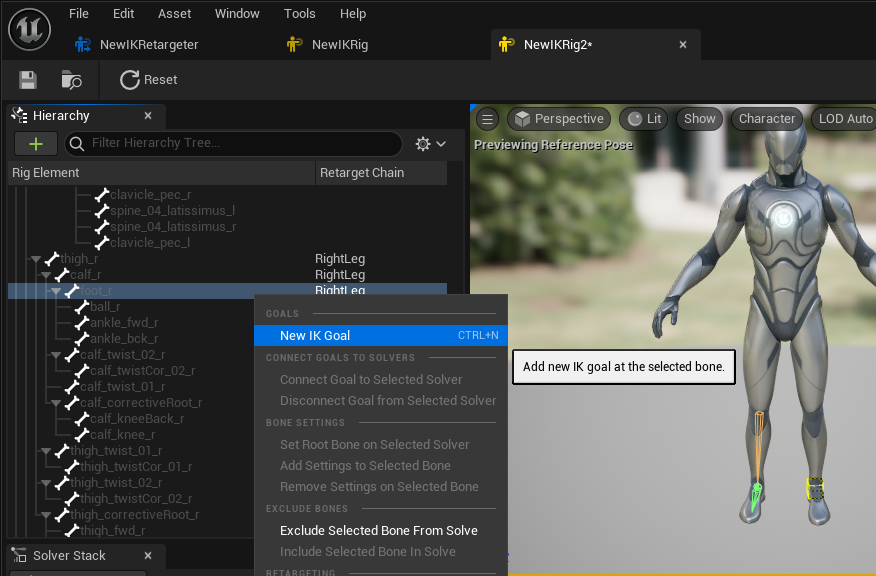Select the calf_kneeBack_r bone
The height and width of the screenshot is (576, 876).
click(137, 419)
